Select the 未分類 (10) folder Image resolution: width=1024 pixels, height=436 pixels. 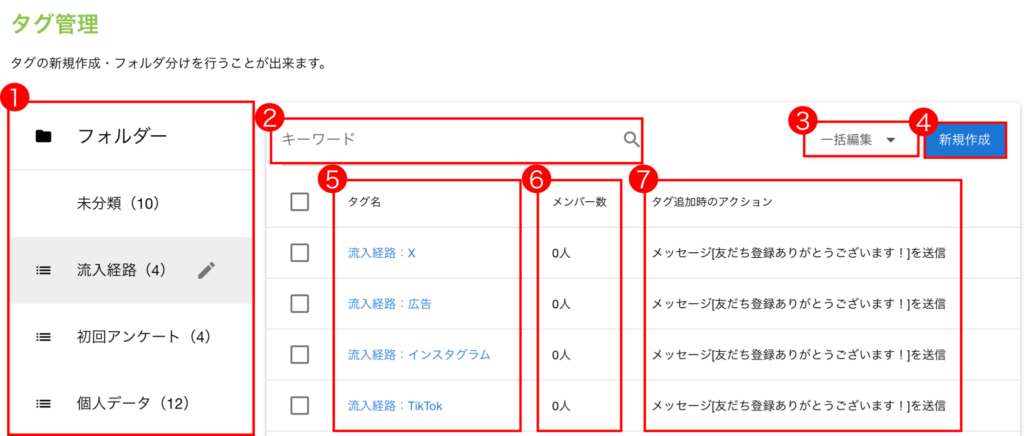click(x=119, y=203)
